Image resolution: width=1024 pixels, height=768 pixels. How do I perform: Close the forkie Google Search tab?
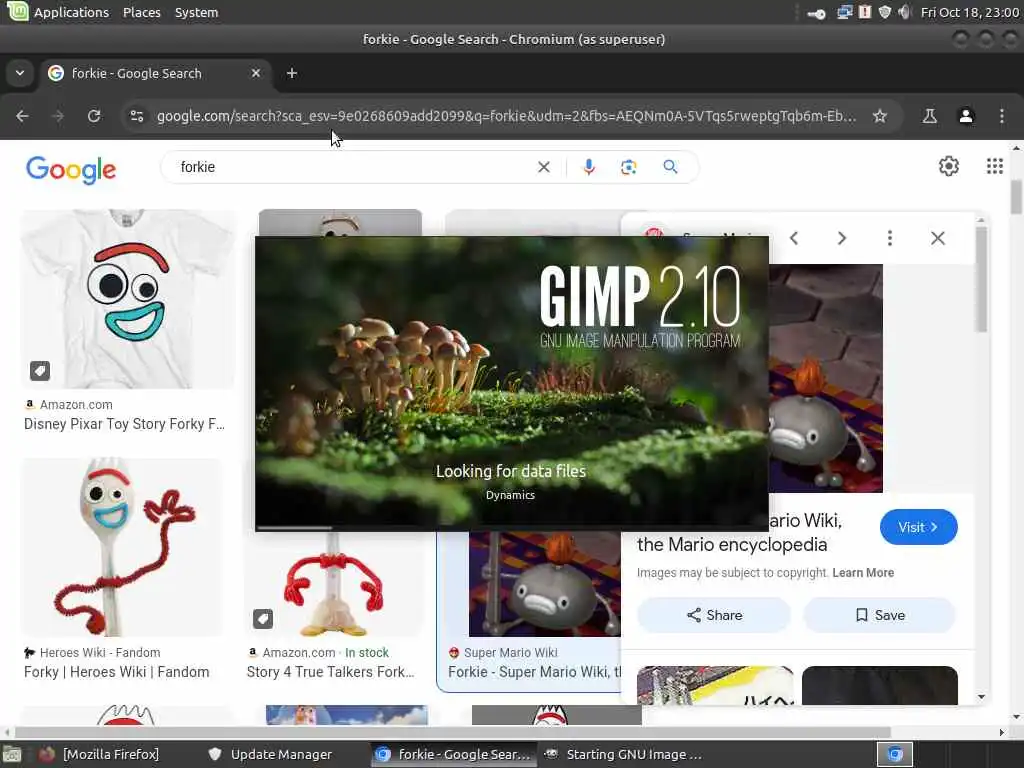[256, 73]
